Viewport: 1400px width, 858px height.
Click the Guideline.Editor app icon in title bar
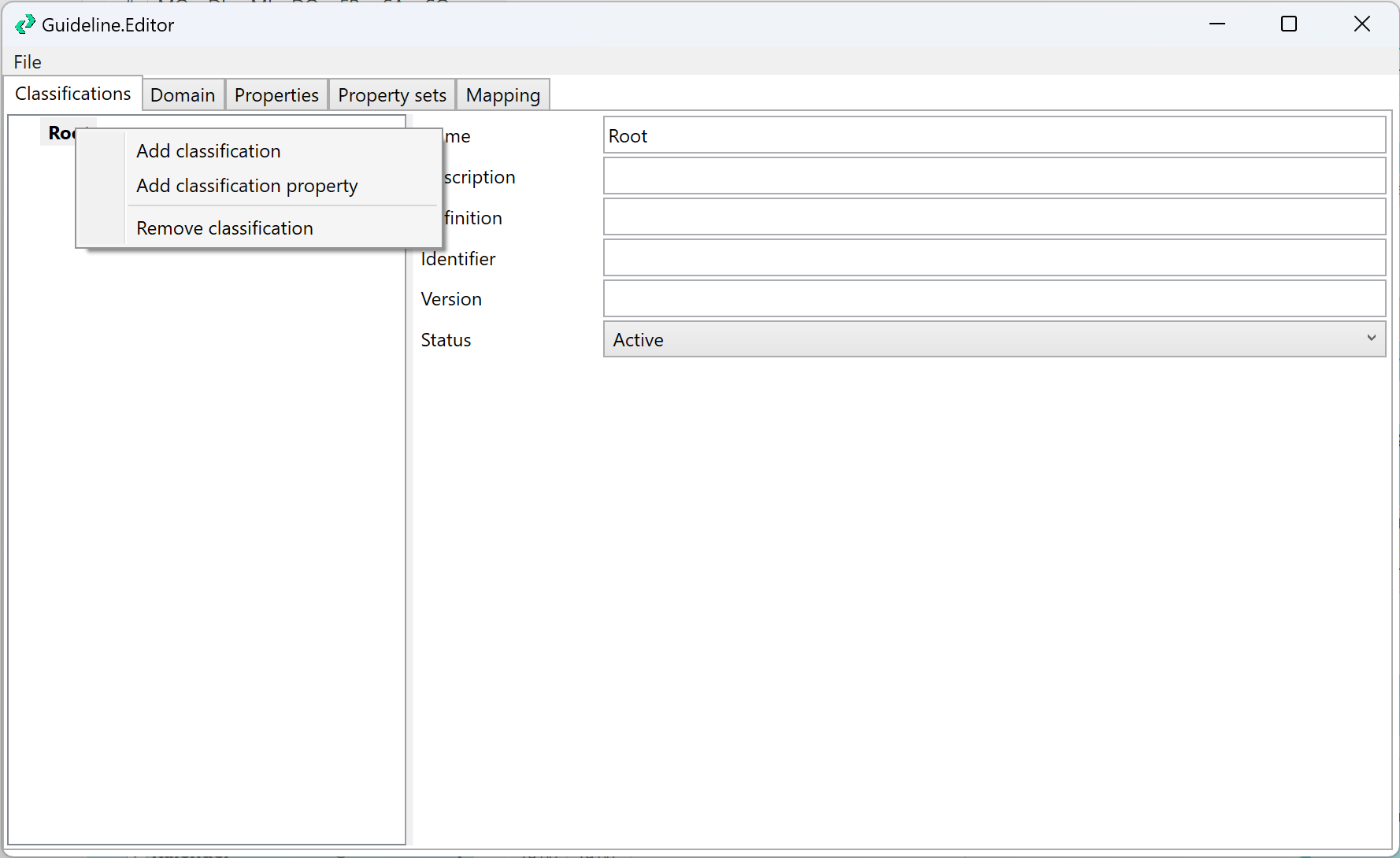(x=24, y=24)
